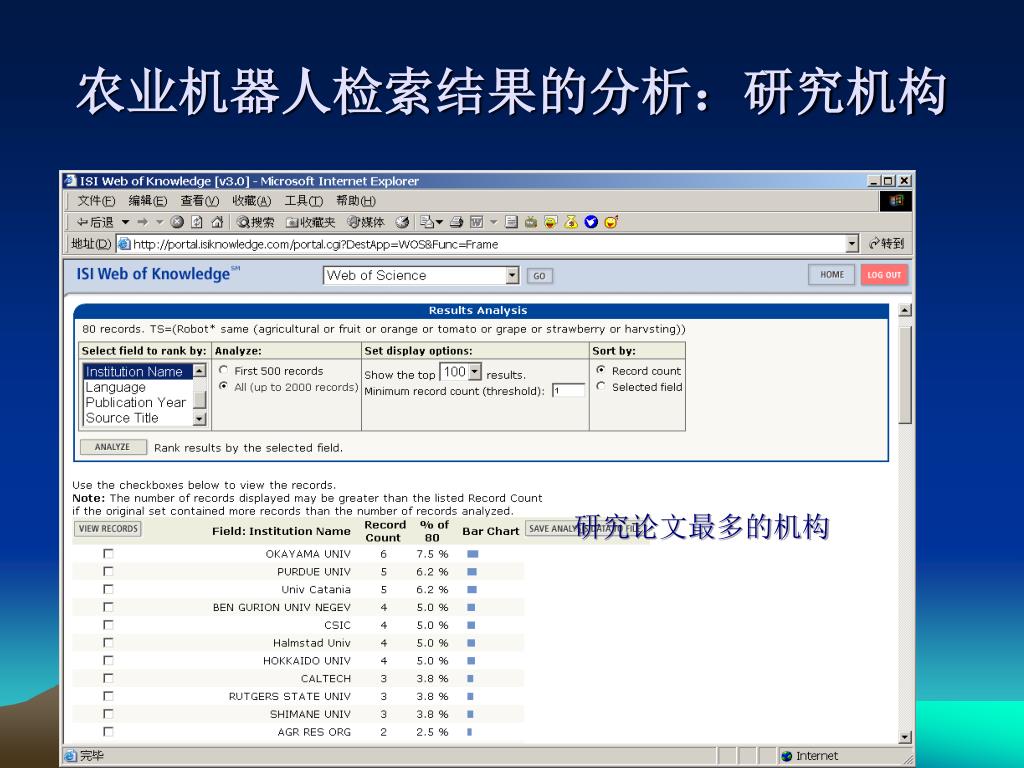Refresh the page using the refresh icon

click(197, 222)
